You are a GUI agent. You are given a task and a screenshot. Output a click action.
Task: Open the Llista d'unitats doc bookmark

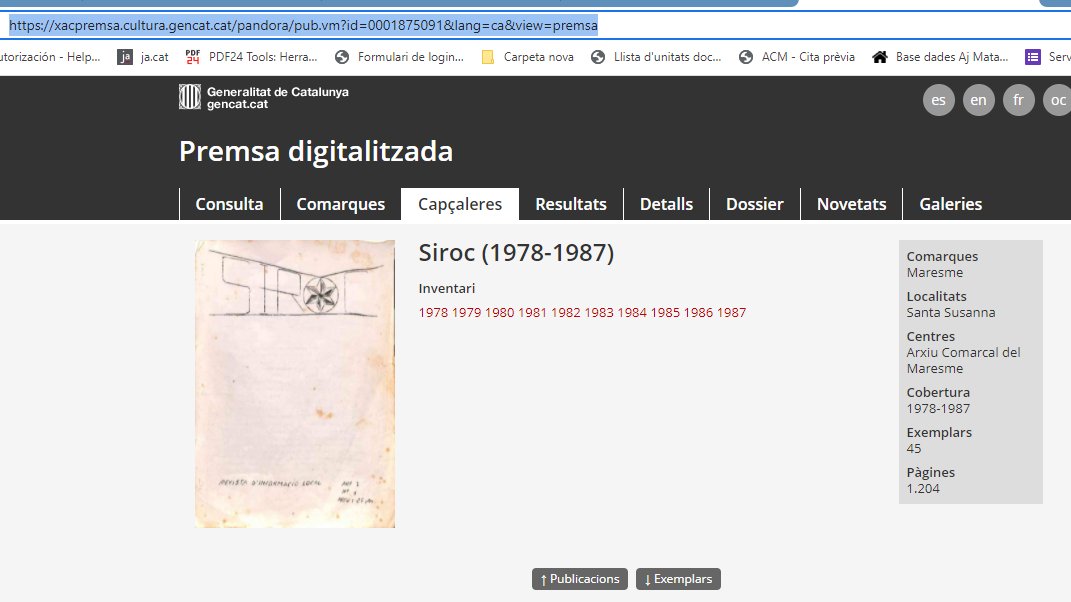click(656, 57)
